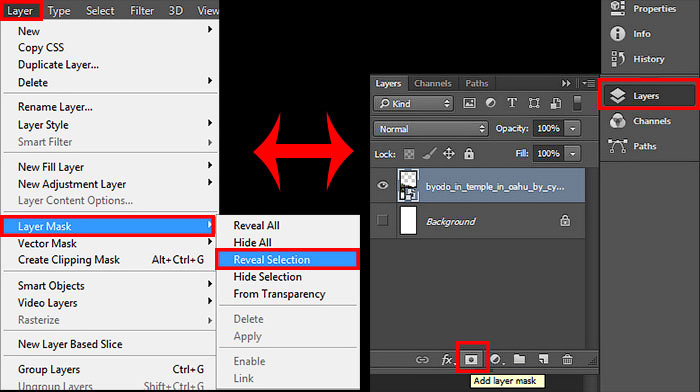
Task: Filter layers by pixel image icon
Action: (469, 103)
